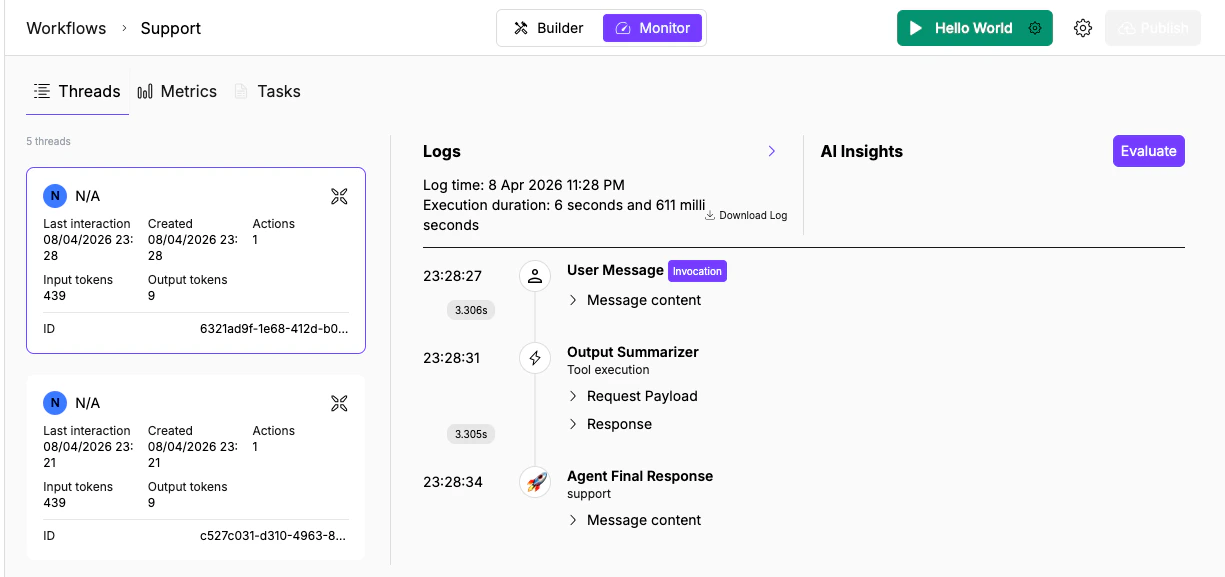Switch the view toggle to Builder
Viewport: 1225px width, 577px height.
point(548,28)
